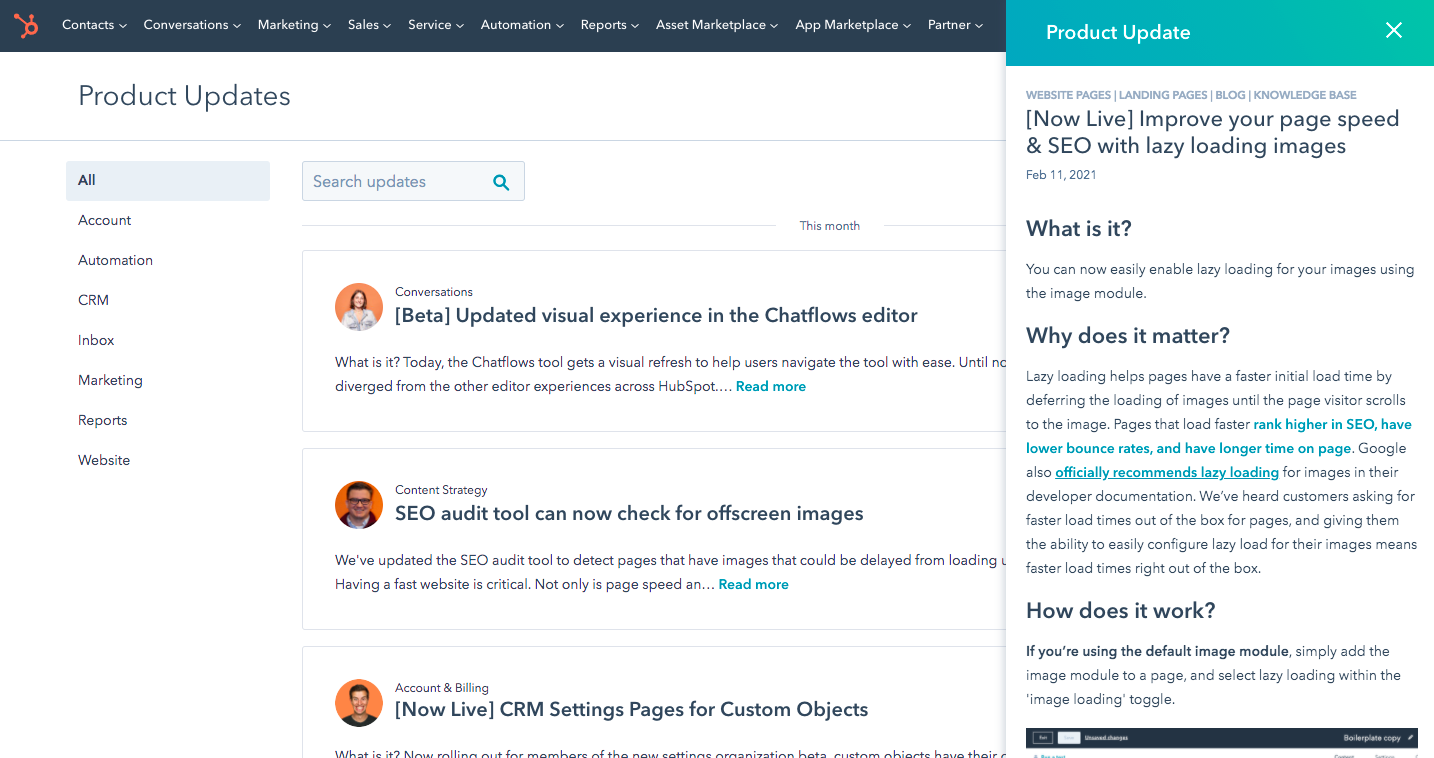
Task: Close the Product Update side panel
Action: pyautogui.click(x=1394, y=30)
